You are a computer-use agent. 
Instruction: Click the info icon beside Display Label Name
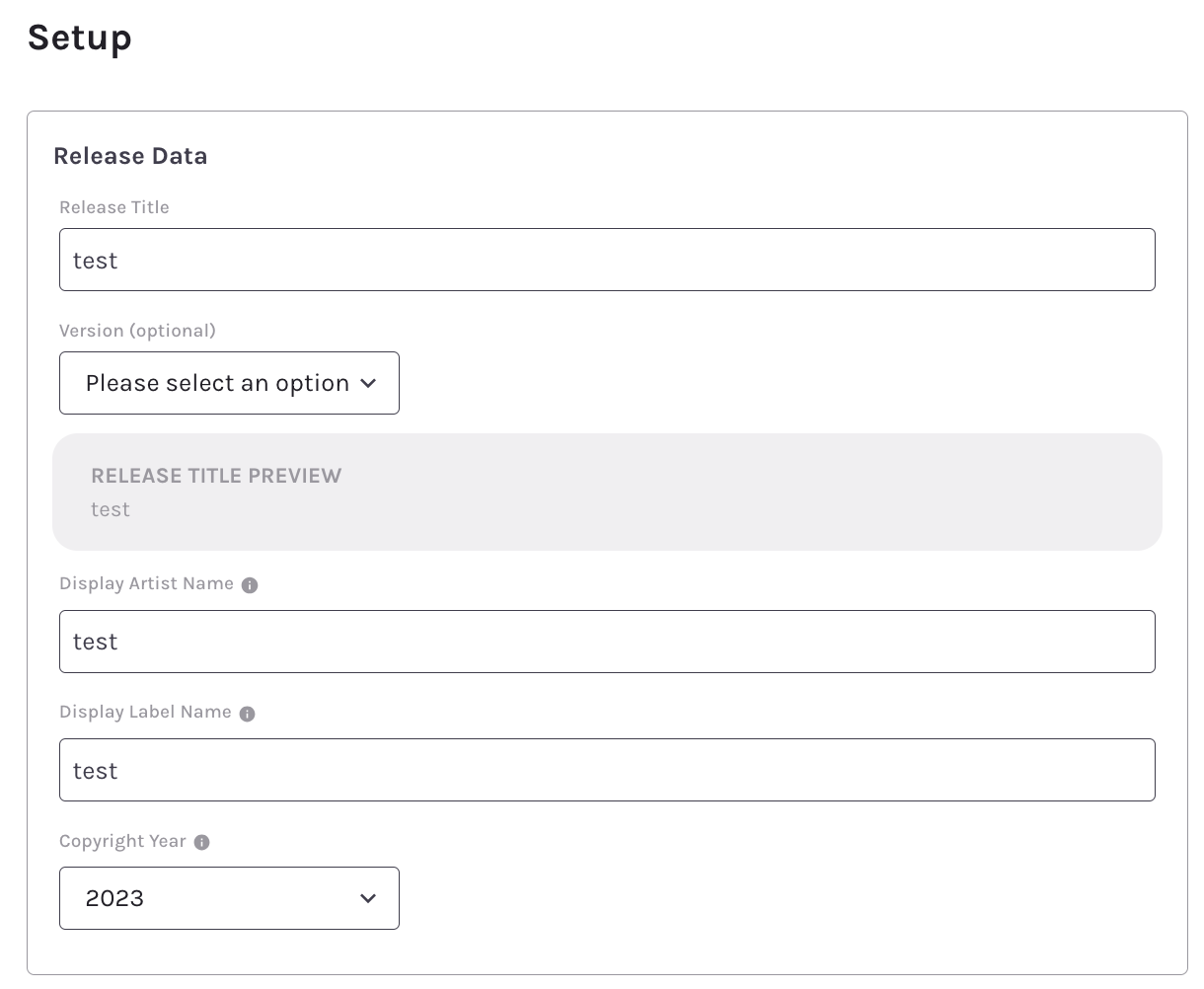(x=247, y=714)
